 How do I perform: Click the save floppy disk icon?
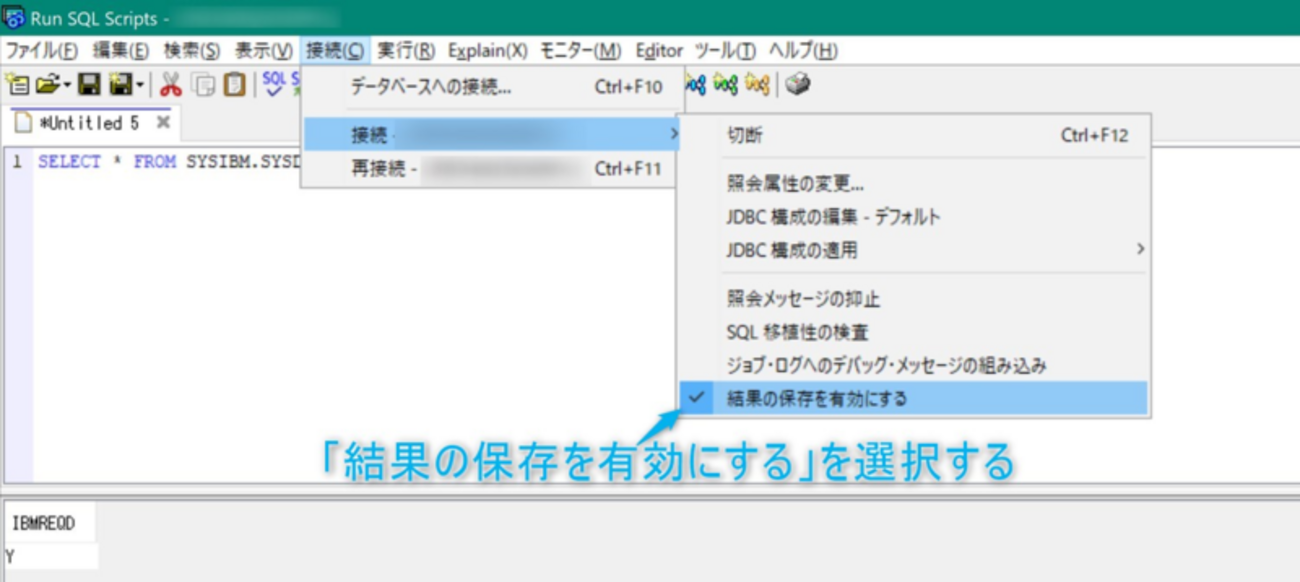tap(89, 85)
